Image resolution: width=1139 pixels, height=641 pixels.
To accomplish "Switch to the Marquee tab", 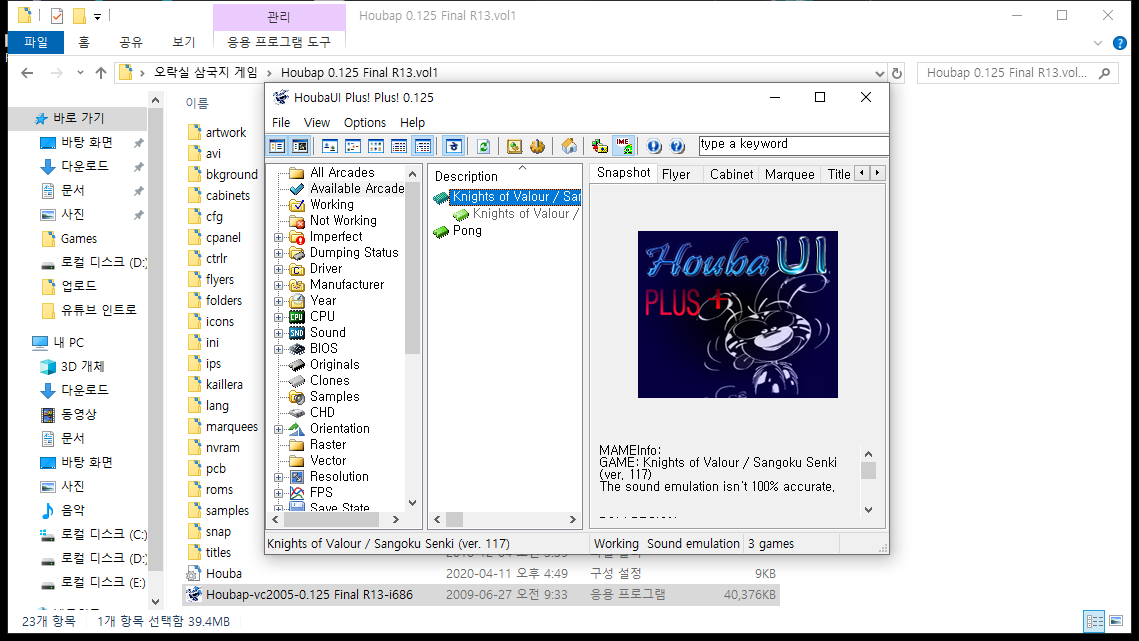I will click(x=790, y=174).
